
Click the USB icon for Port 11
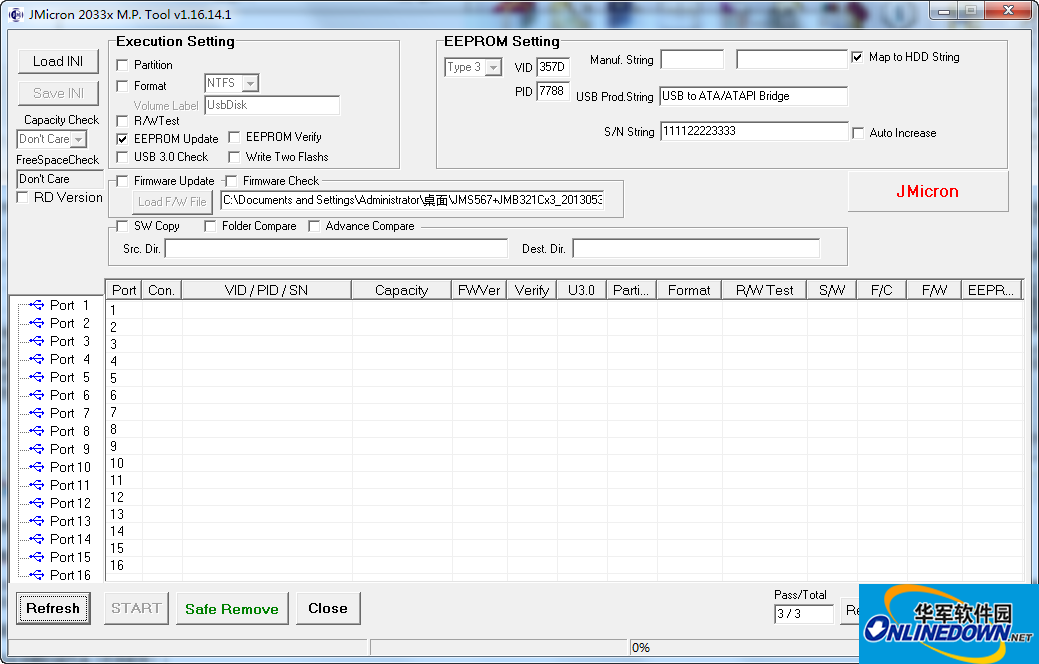tap(36, 485)
